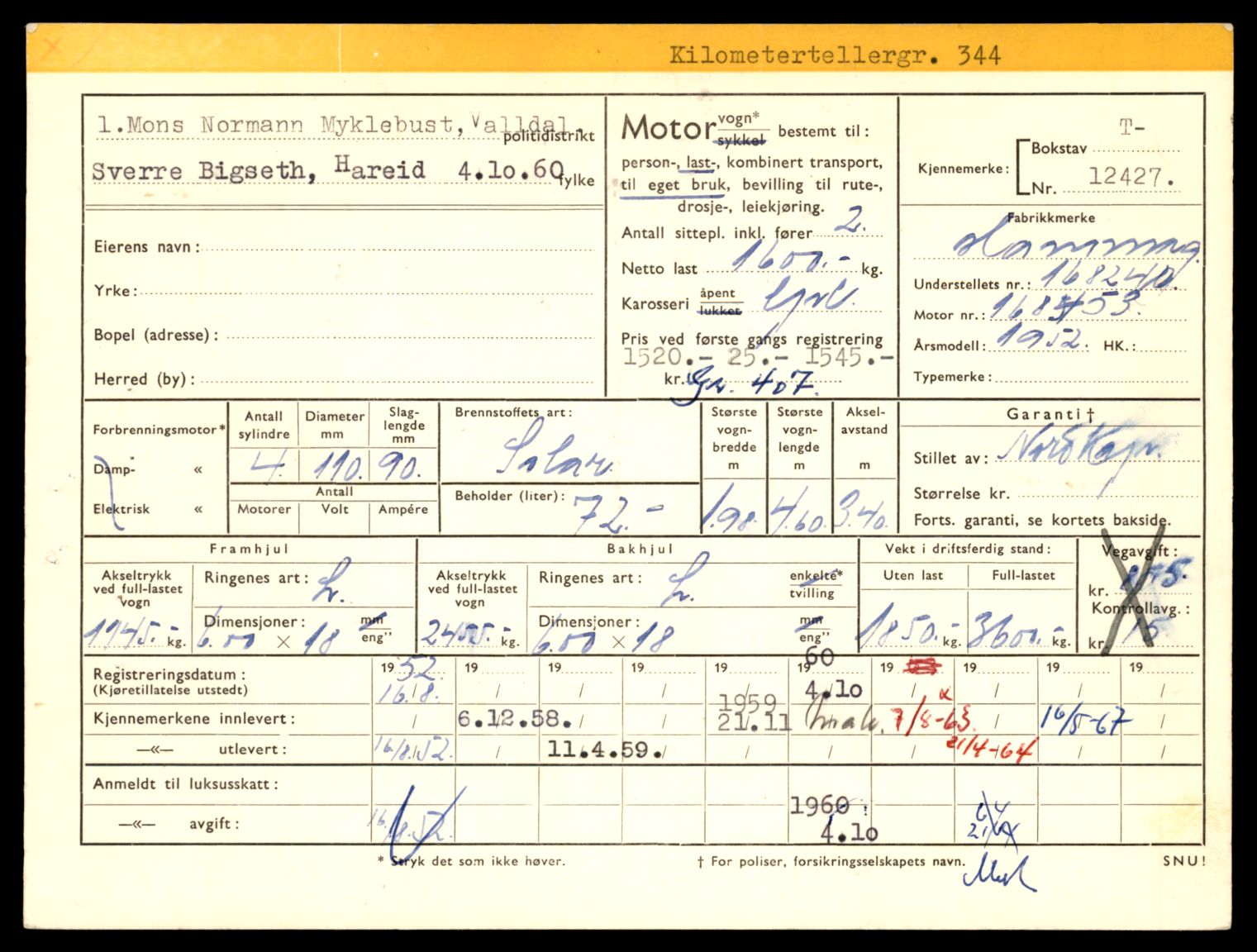The height and width of the screenshot is (952, 1257).
Task: Click the Kilometertellergr. 344 header text
Action: pyautogui.click(x=835, y=55)
